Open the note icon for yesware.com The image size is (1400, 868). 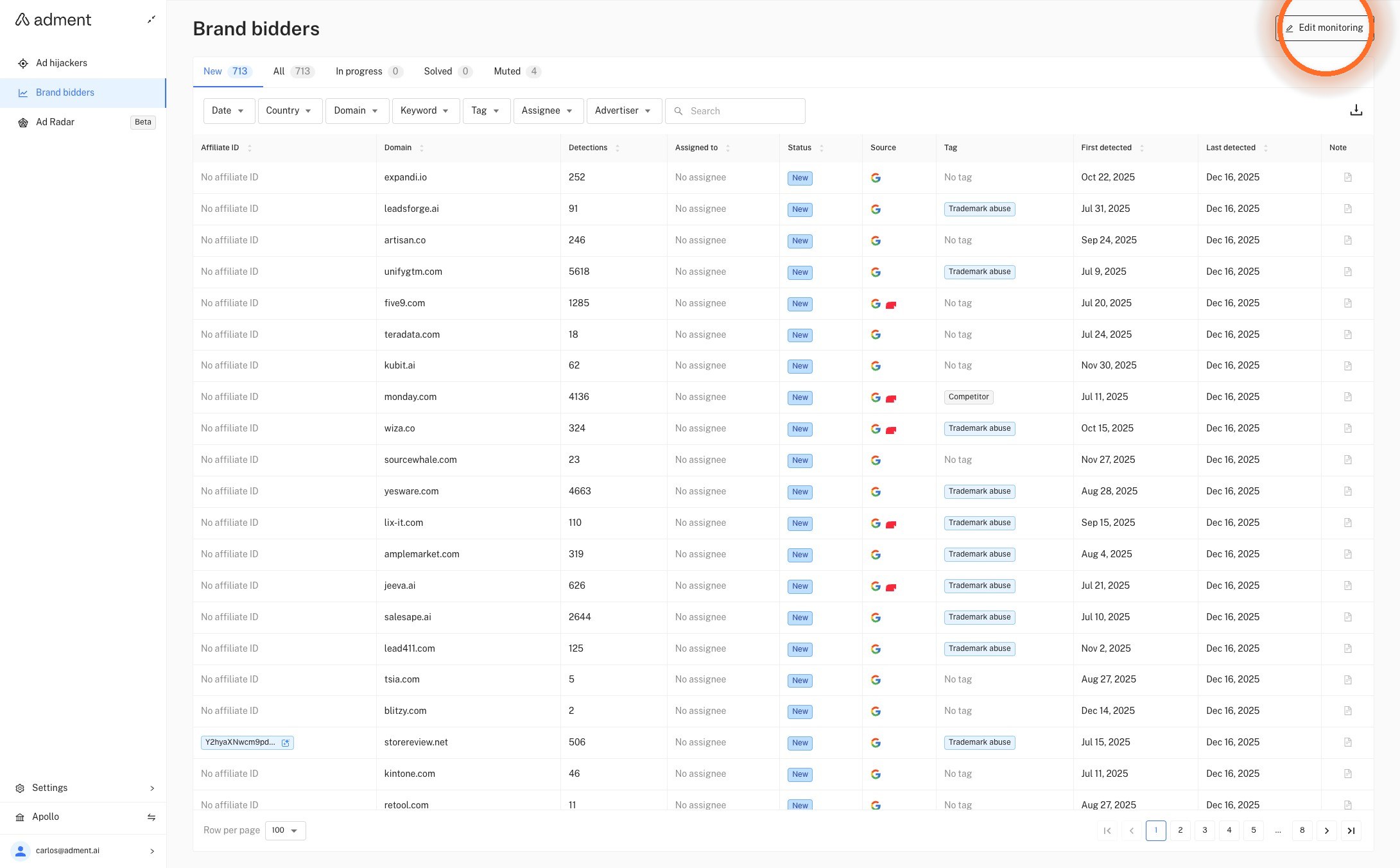point(1348,491)
